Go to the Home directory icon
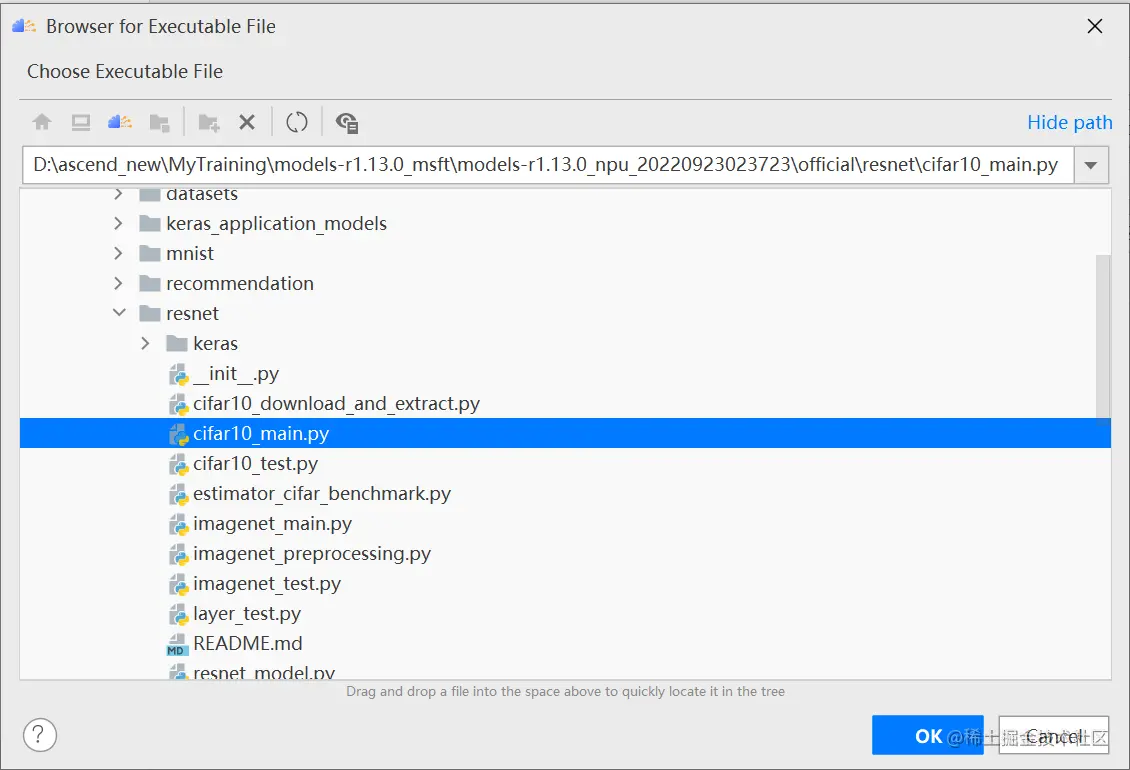This screenshot has height=770, width=1130. tap(42, 123)
